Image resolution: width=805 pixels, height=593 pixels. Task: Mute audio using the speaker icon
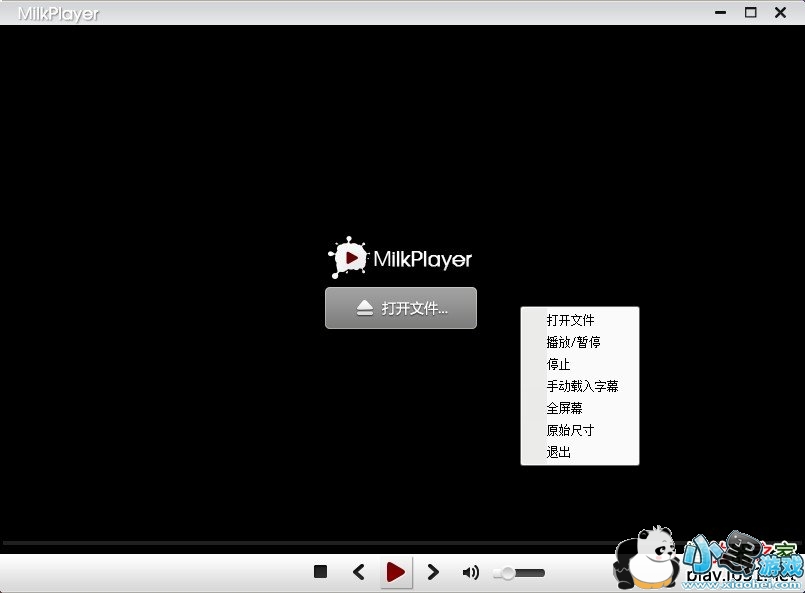pyautogui.click(x=470, y=571)
